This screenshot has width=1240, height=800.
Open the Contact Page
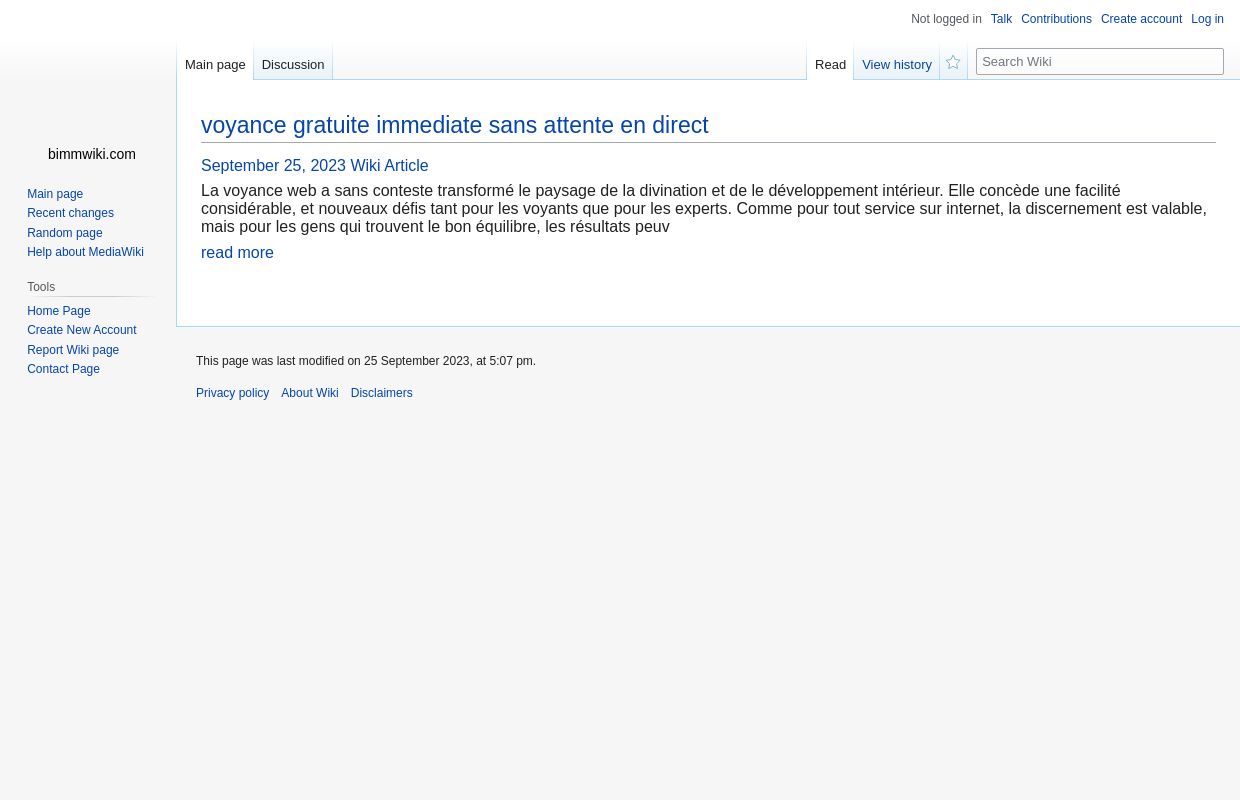pyautogui.click(x=63, y=369)
